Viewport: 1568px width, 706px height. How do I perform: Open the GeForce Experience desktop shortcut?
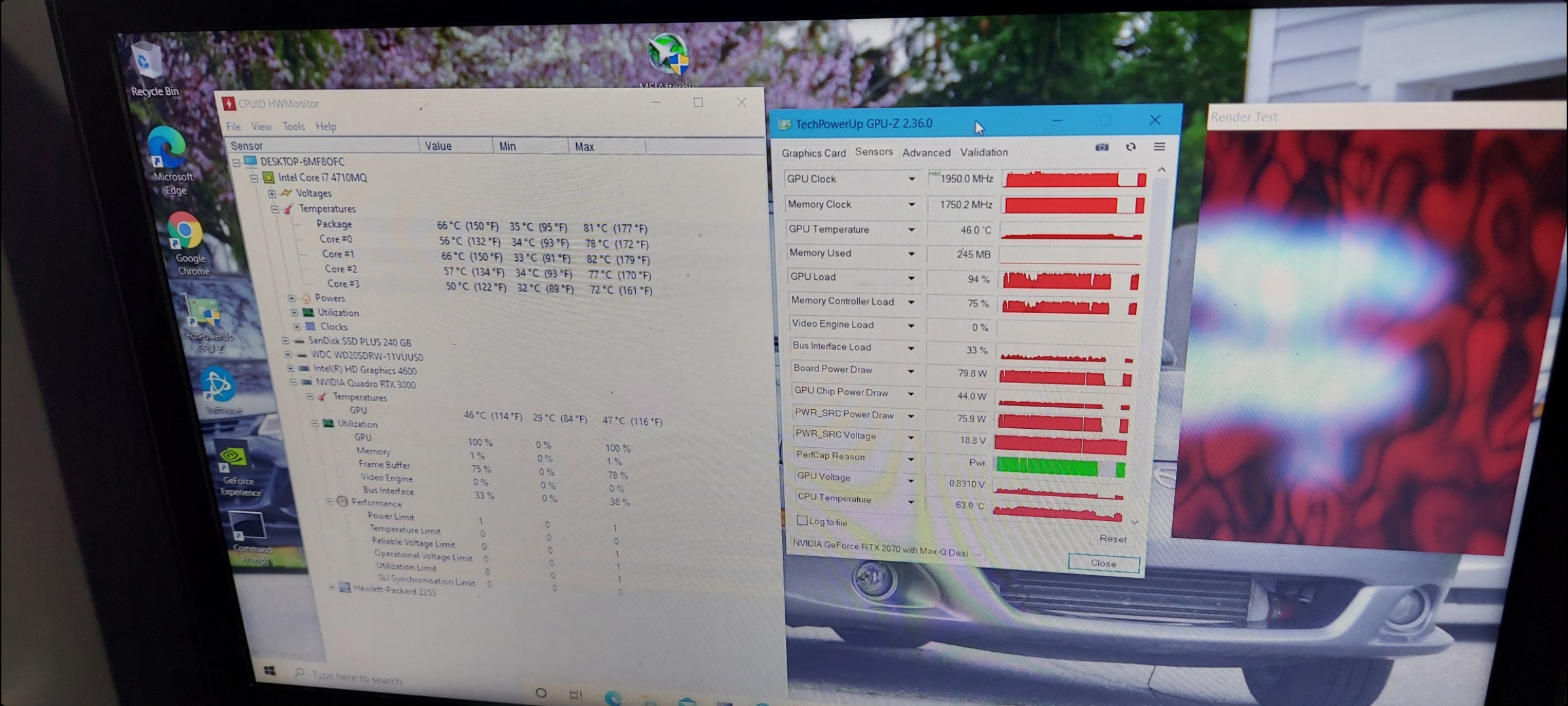tap(237, 469)
